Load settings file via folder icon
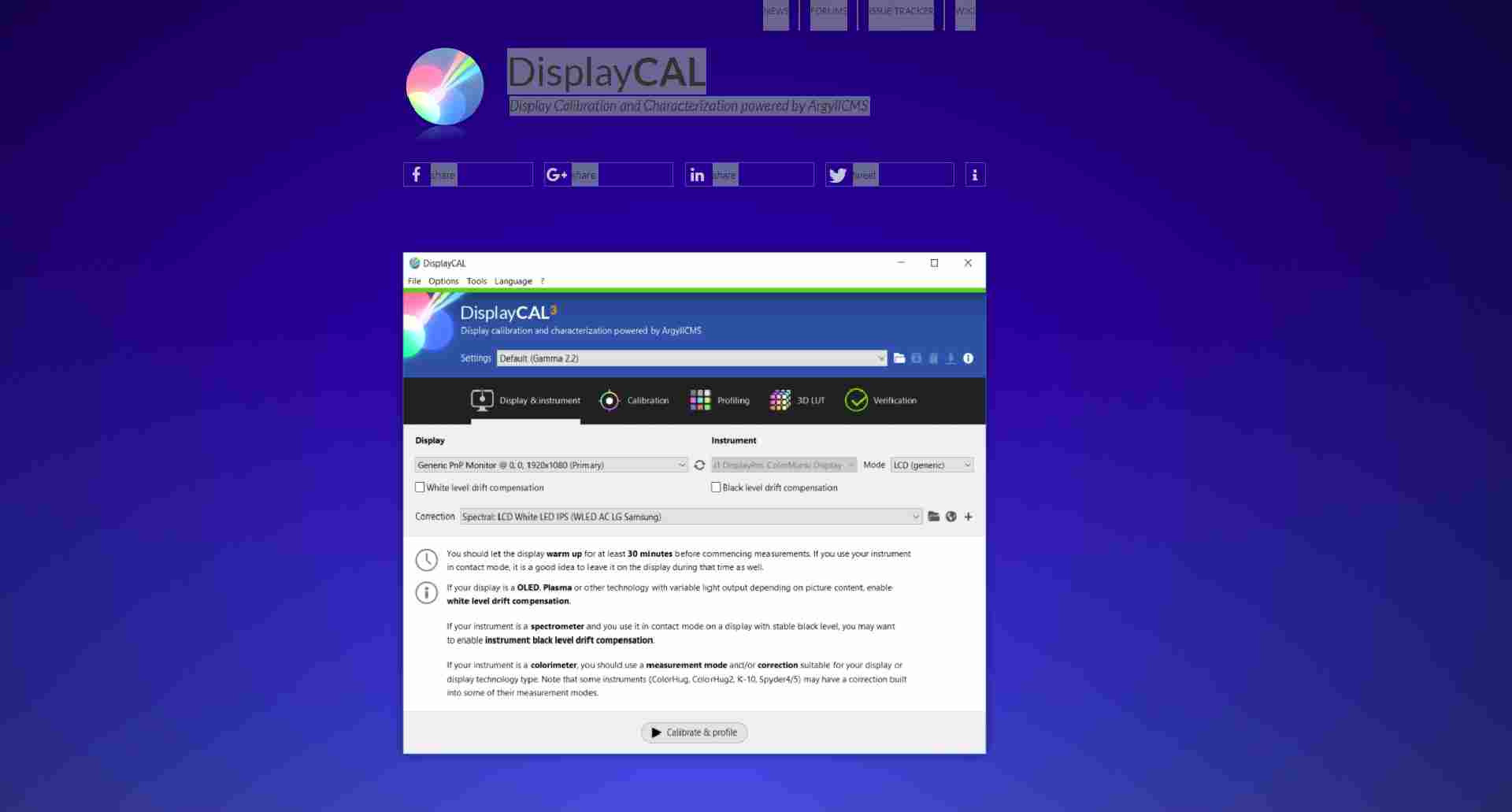Viewport: 1512px width, 812px height. pos(899,358)
